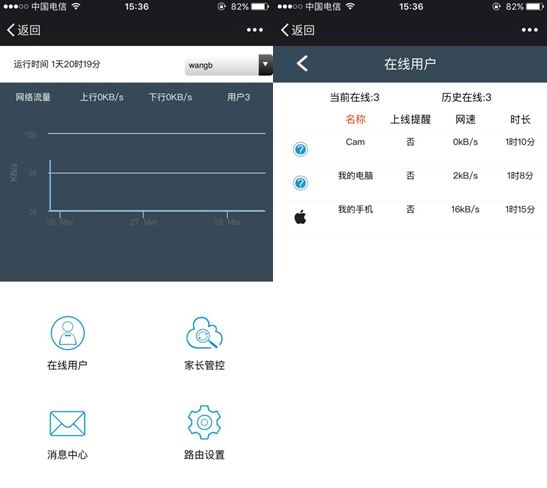Open the three-dot menu on left screen
The width and height of the screenshot is (547, 488).
pyautogui.click(x=255, y=30)
